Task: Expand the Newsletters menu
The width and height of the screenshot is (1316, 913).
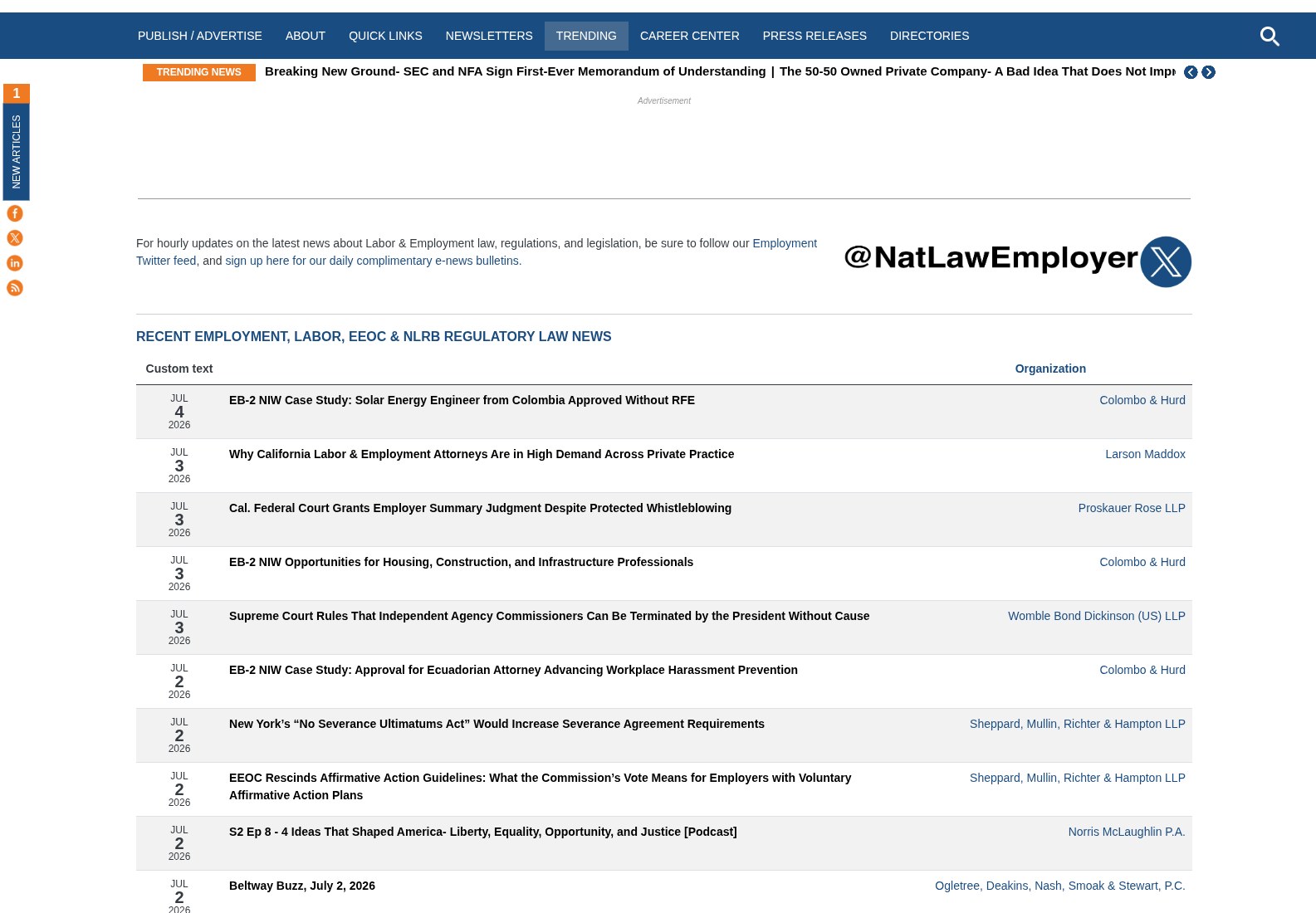Action: pos(489,36)
